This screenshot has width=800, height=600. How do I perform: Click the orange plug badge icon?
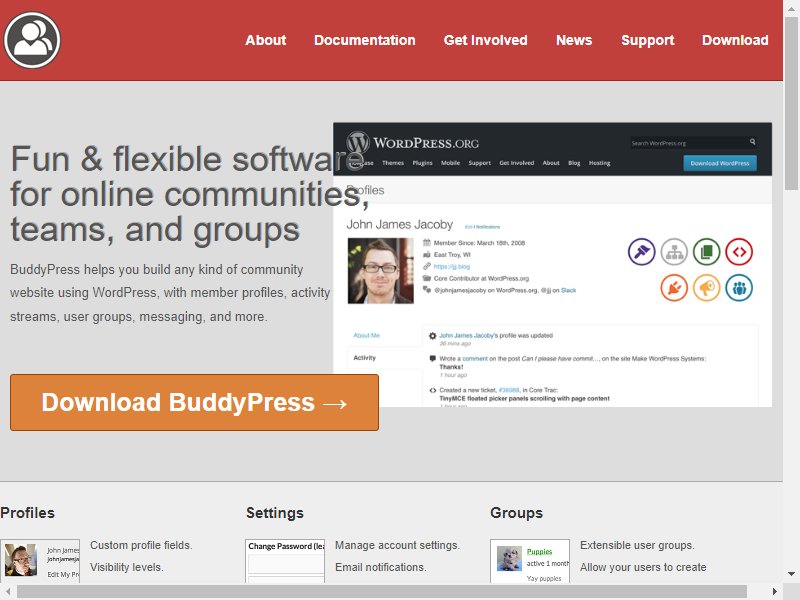(x=674, y=288)
